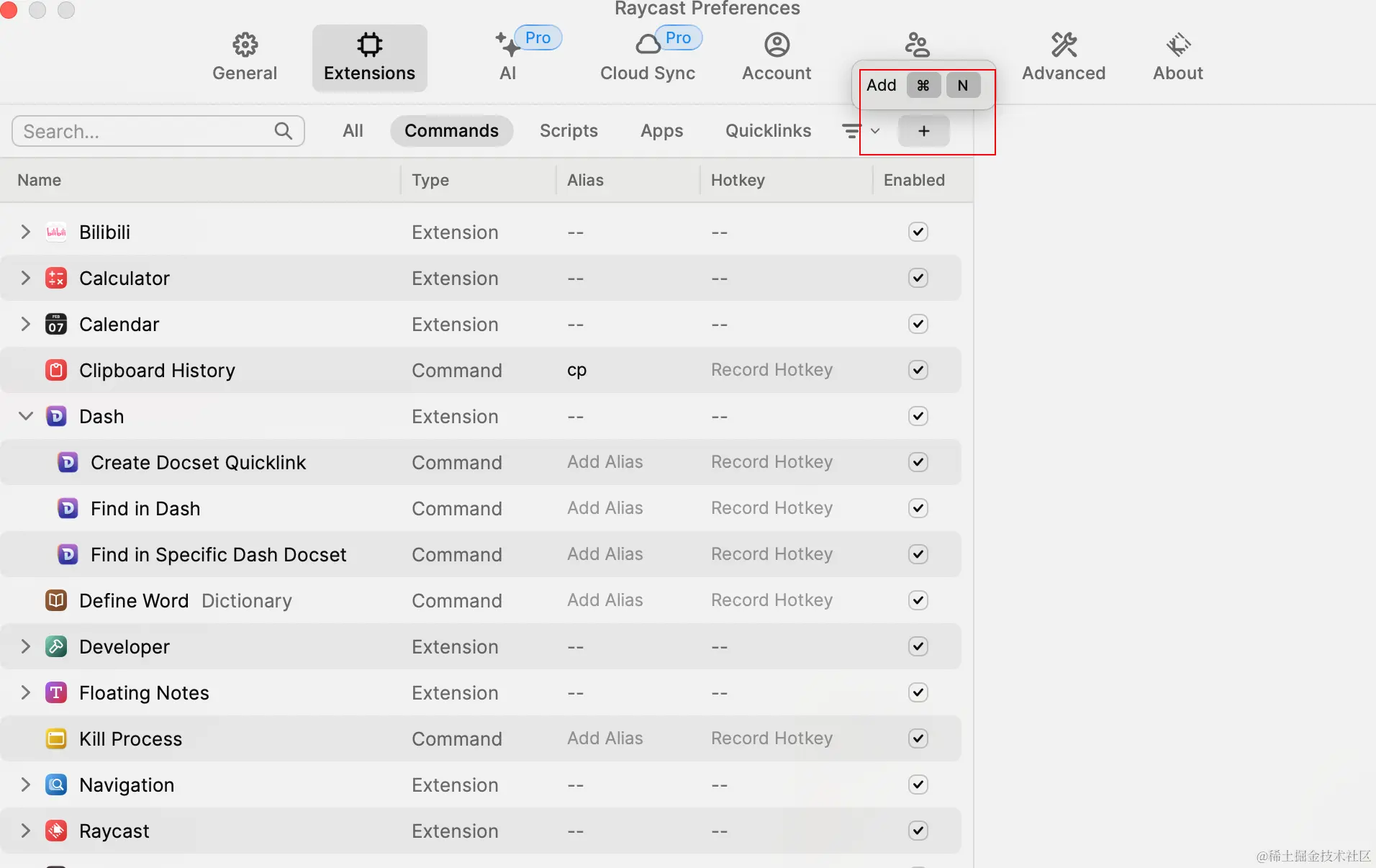
Task: Expand the Calculator extension row
Action: click(x=26, y=278)
